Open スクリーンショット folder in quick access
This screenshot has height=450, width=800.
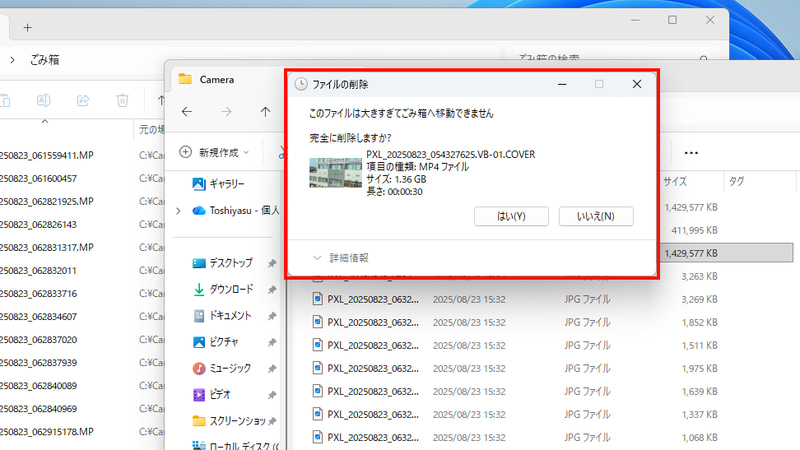pos(229,421)
